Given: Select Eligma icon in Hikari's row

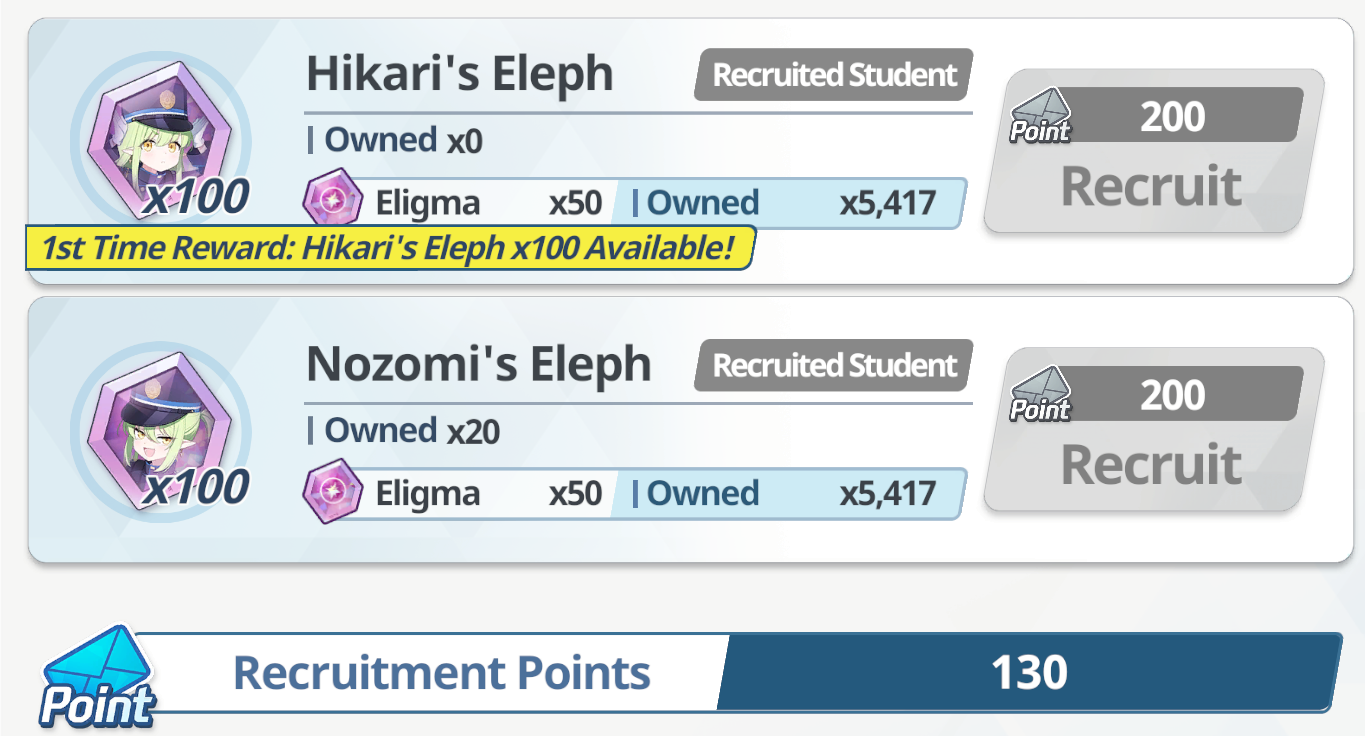Looking at the screenshot, I should coord(332,202).
